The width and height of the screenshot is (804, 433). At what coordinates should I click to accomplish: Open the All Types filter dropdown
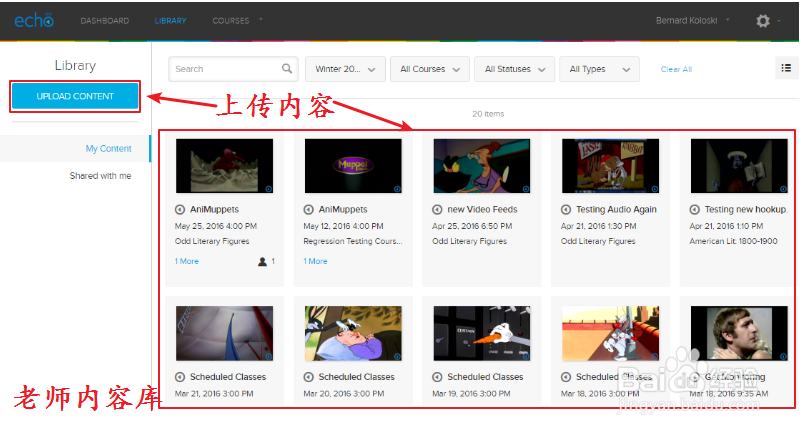[599, 69]
